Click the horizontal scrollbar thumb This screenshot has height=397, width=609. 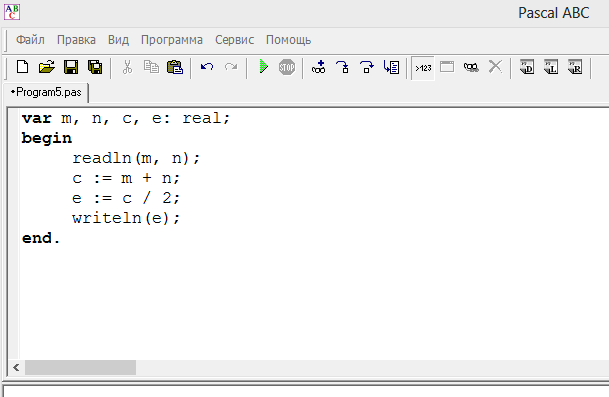(x=80, y=367)
